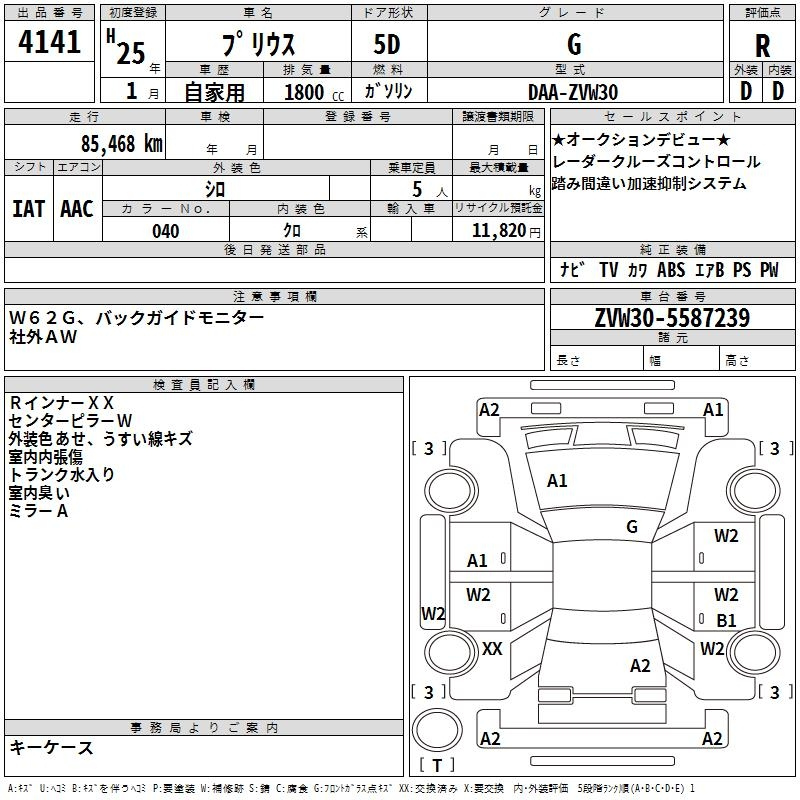Select the XX mark on the car diagram
This screenshot has height=800, width=800.
tap(492, 648)
